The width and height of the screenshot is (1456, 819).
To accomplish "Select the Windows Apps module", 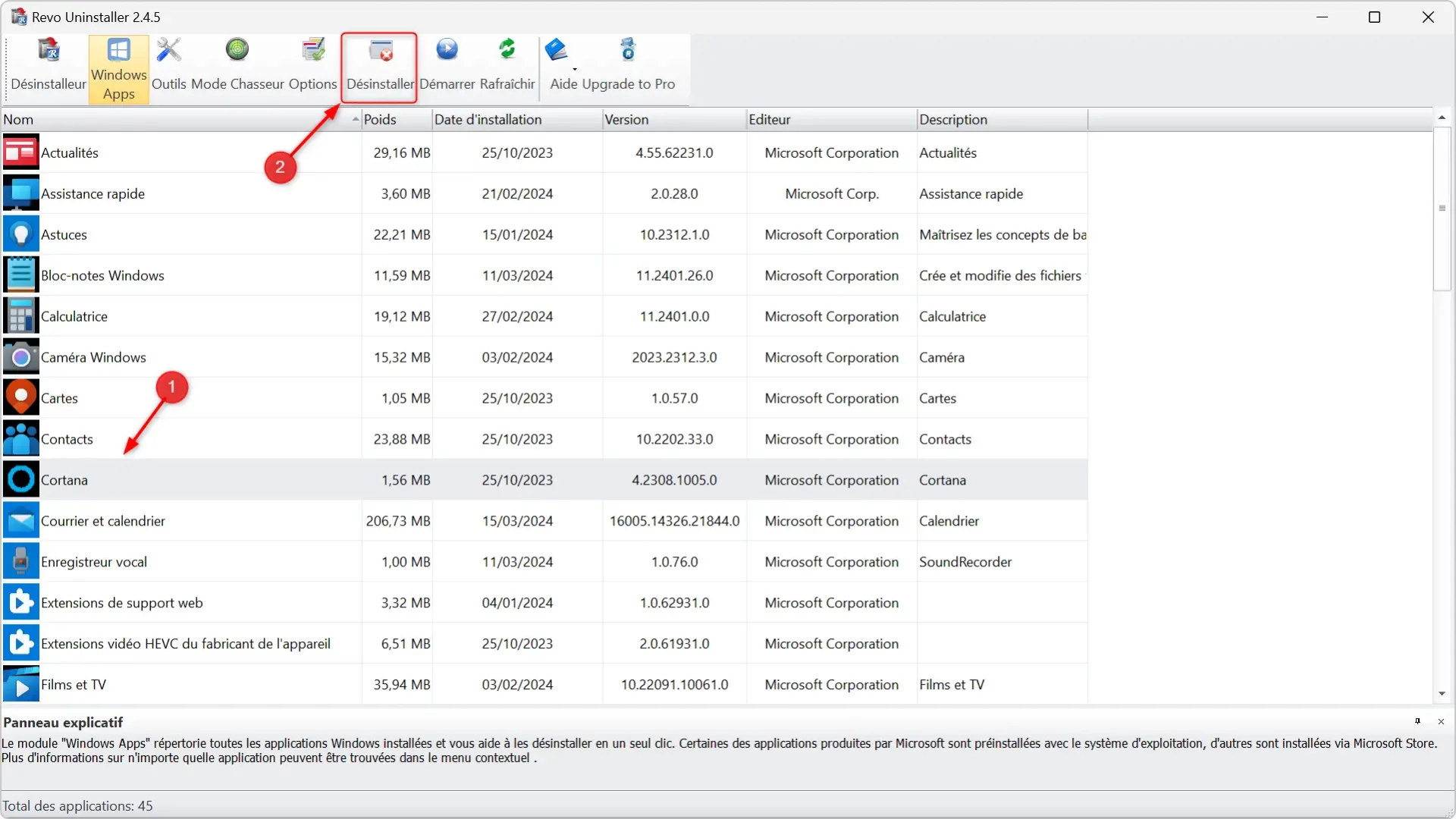I will point(118,69).
